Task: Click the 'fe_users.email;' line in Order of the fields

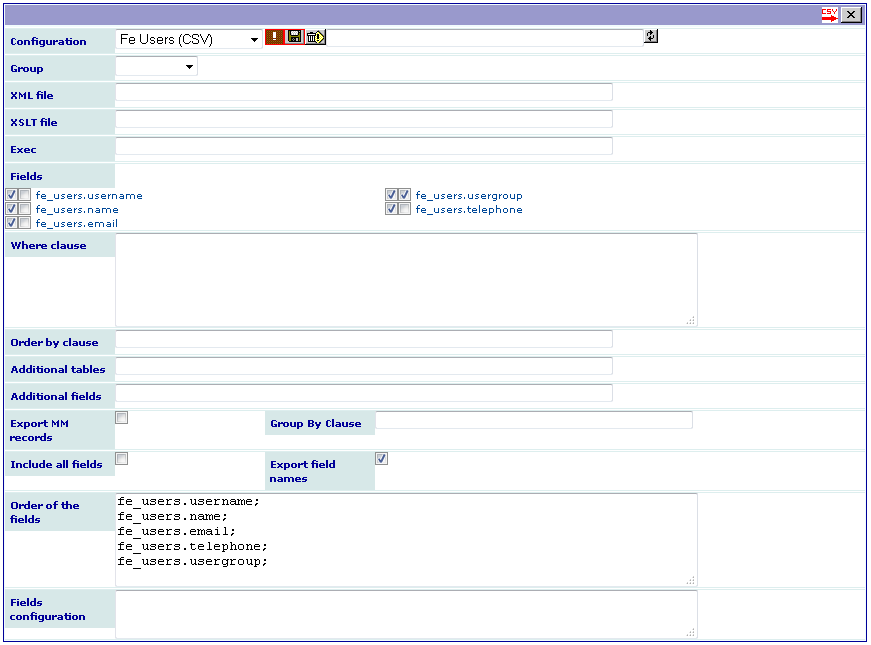Action: [x=177, y=531]
